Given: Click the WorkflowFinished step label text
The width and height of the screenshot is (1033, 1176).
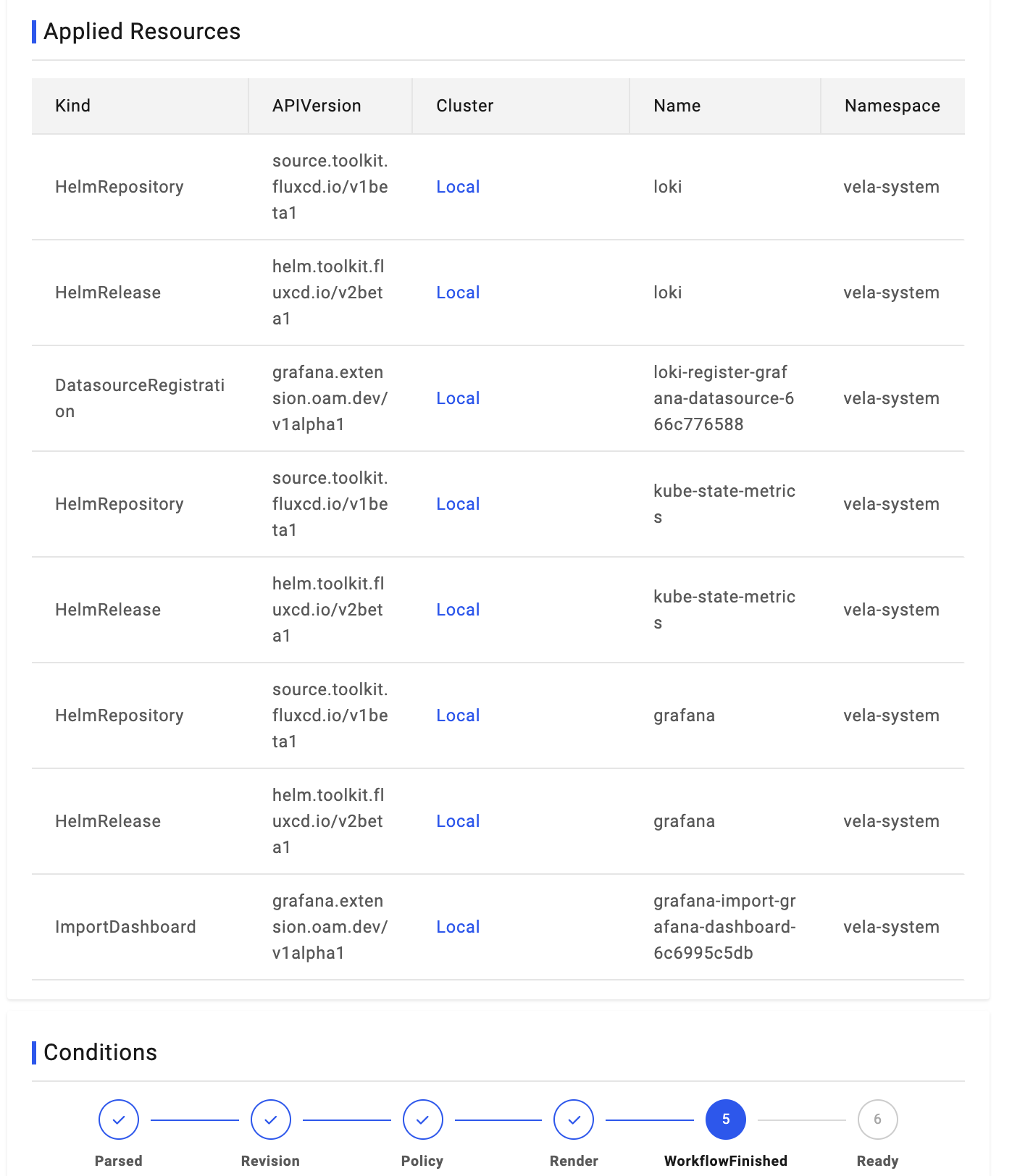Looking at the screenshot, I should point(726,1160).
